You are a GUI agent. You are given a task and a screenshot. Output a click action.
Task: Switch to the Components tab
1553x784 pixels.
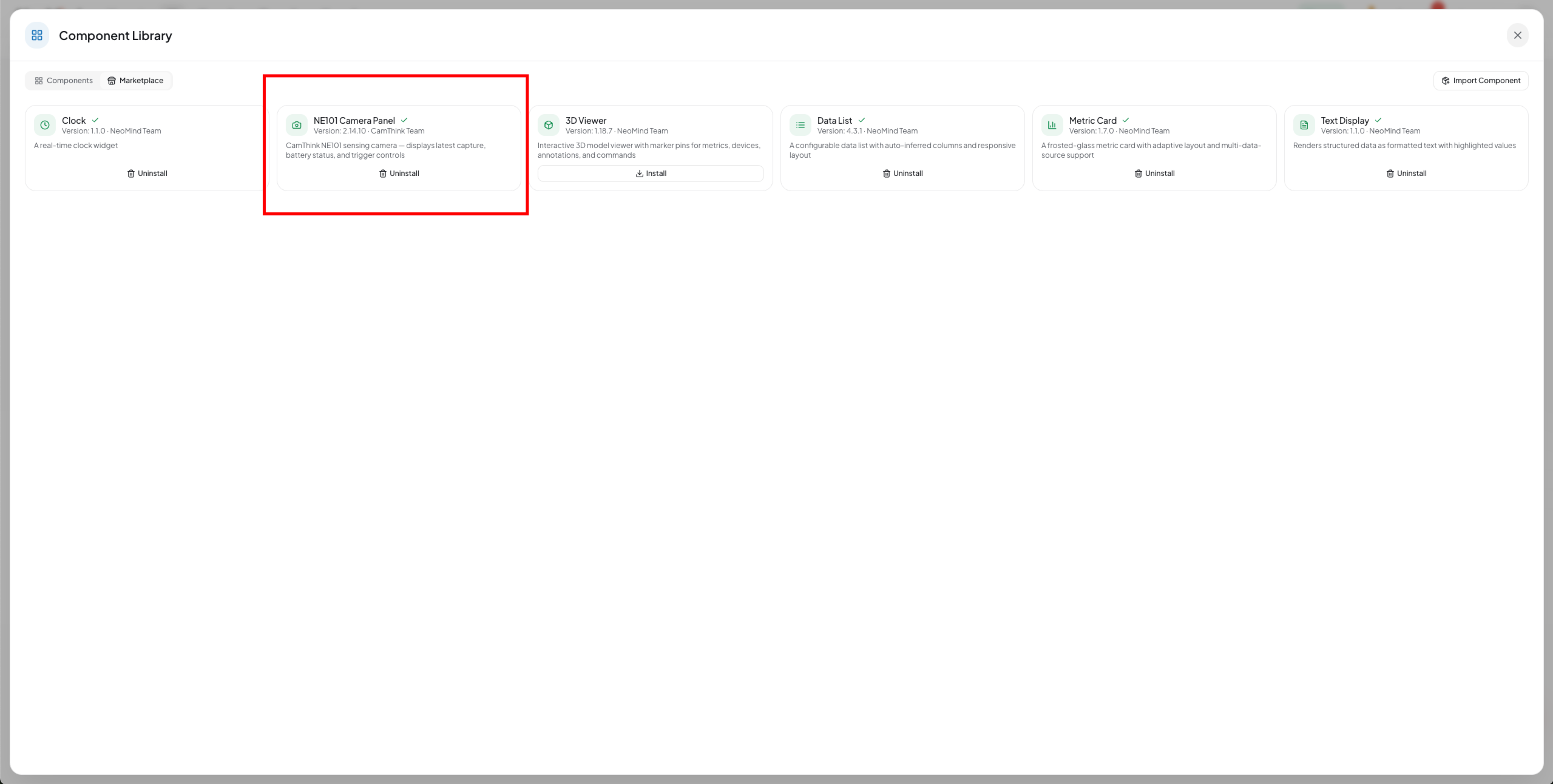[x=64, y=81]
